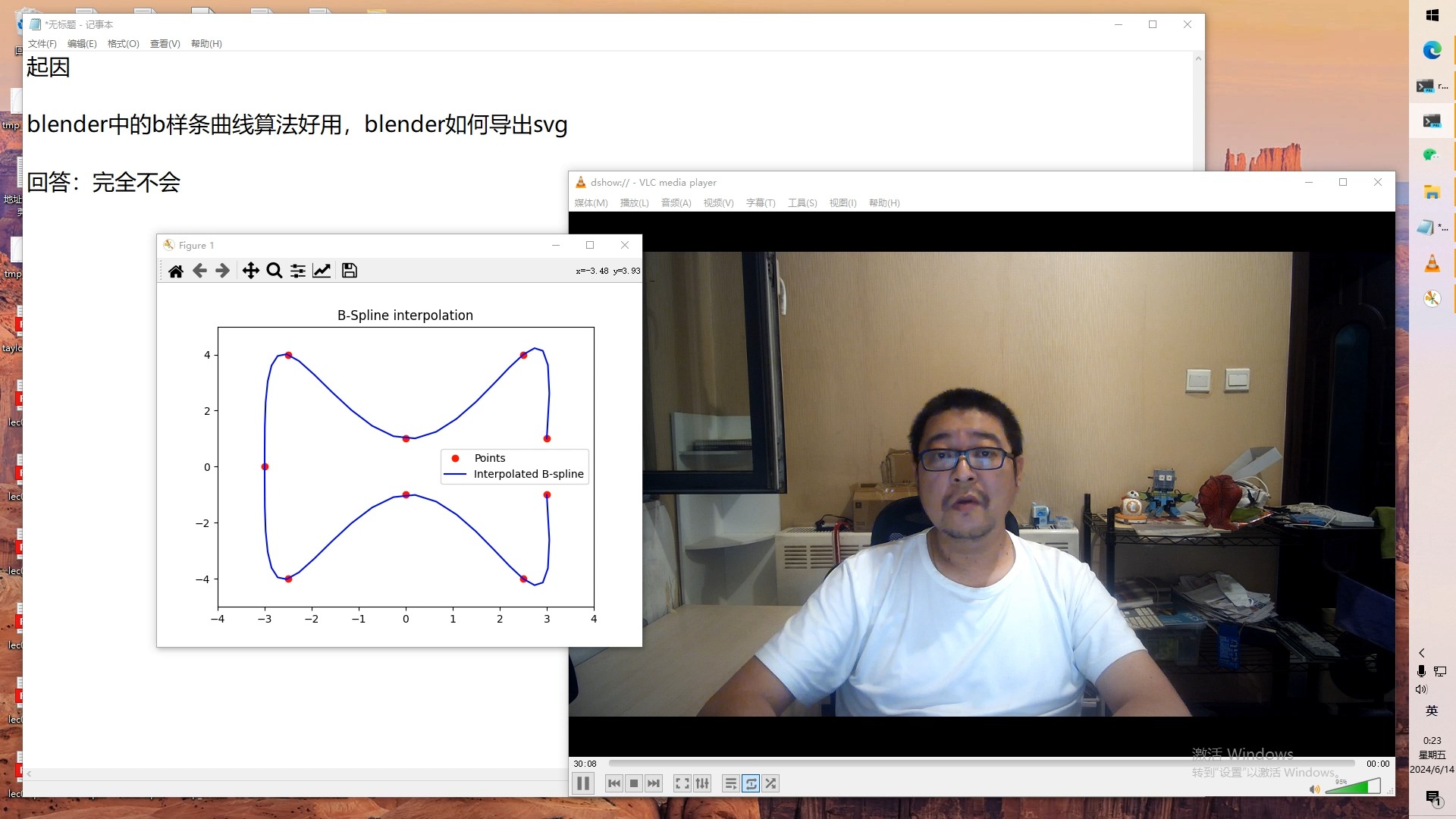Click plot title B-Spline interpolation
Viewport: 1456px width, 819px height.
point(405,315)
